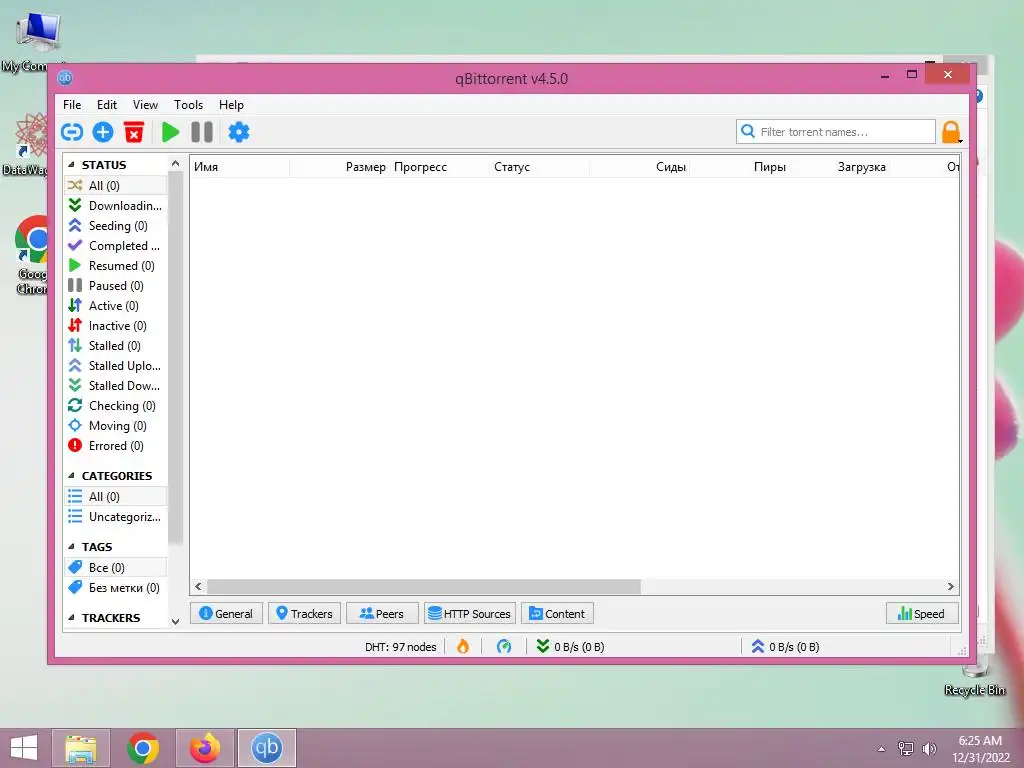Select Stalled Downloading status filter
This screenshot has width=1024, height=768.
pyautogui.click(x=116, y=386)
